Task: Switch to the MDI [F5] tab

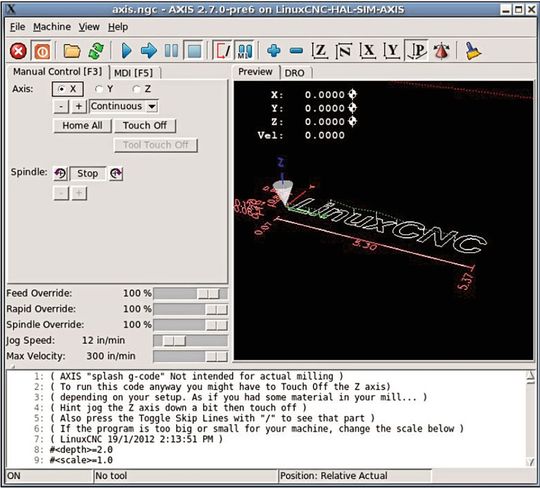Action: click(x=134, y=73)
